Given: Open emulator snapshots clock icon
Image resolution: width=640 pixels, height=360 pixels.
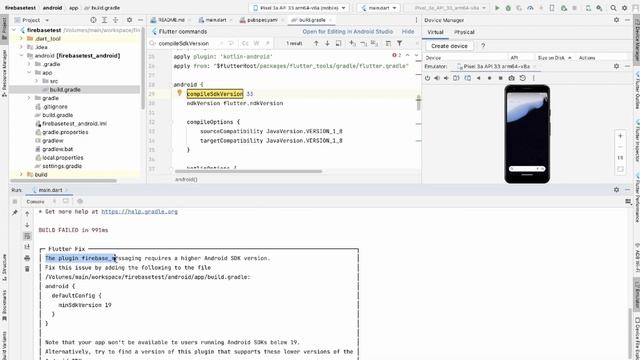Looking at the screenshot, I should (x=522, y=78).
